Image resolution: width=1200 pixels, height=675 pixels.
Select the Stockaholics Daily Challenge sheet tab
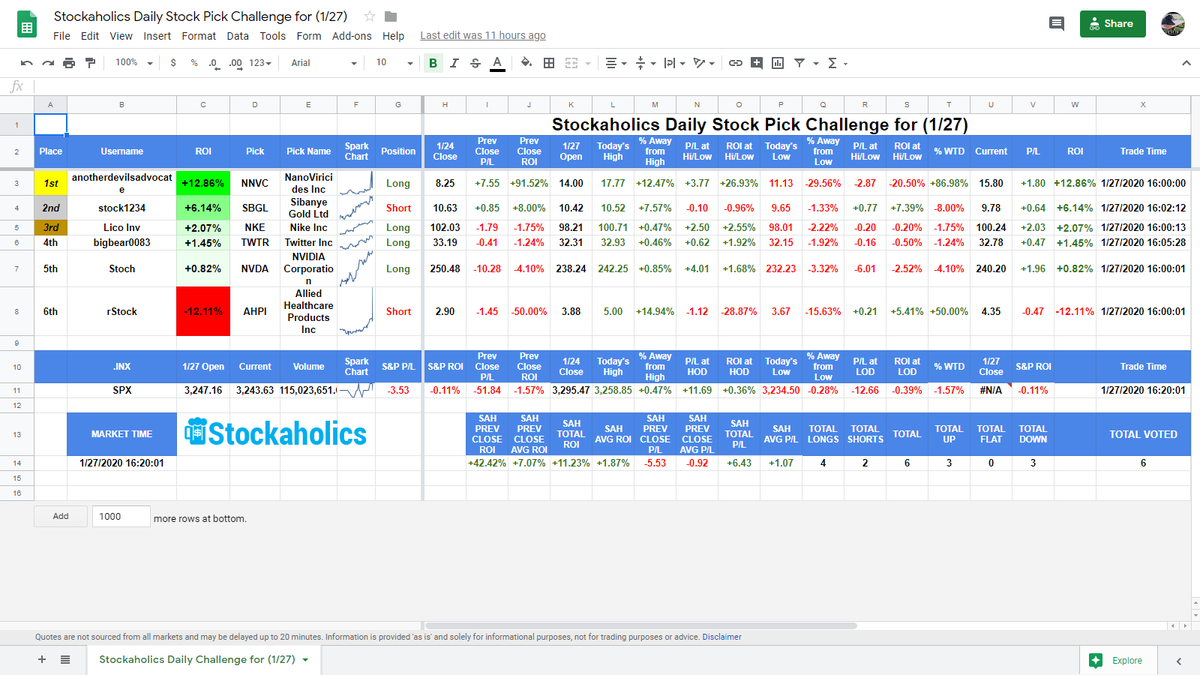click(203, 660)
